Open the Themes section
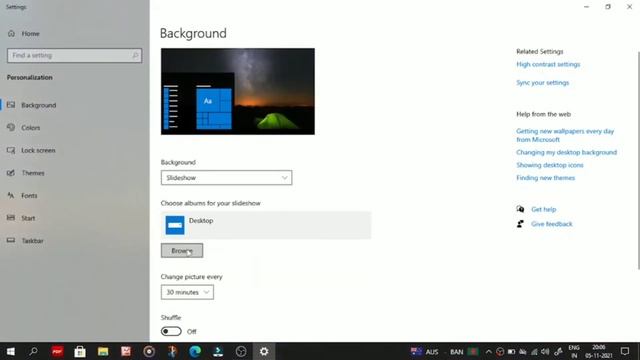This screenshot has height=360, width=640. (33, 173)
